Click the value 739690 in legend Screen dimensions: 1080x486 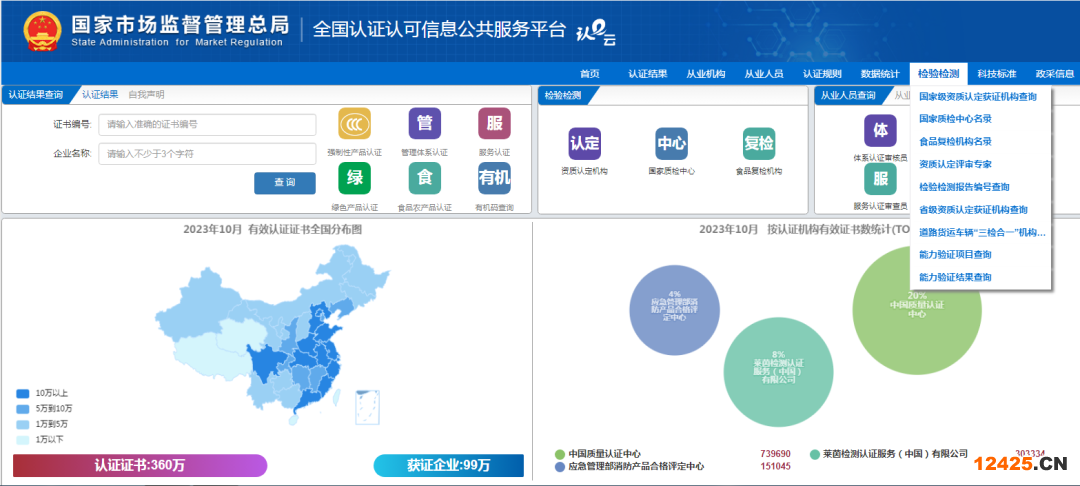pyautogui.click(x=775, y=454)
